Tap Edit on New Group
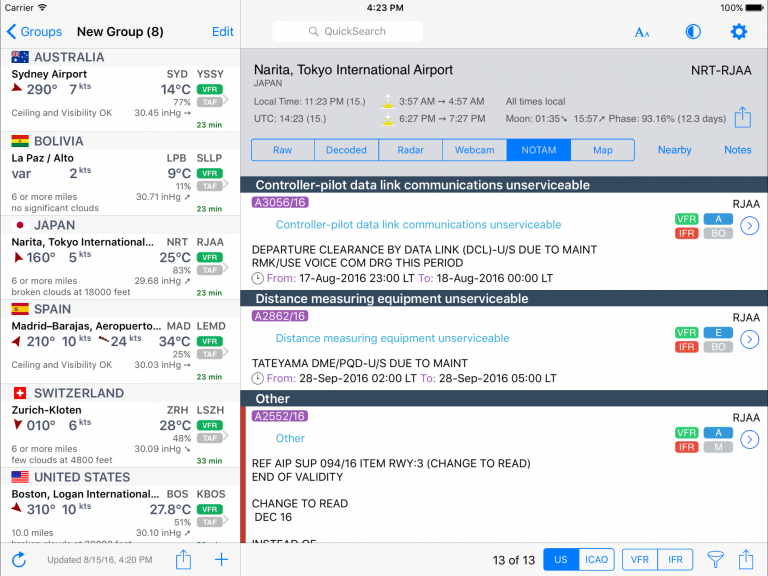This screenshot has height=576, width=768. tap(223, 32)
